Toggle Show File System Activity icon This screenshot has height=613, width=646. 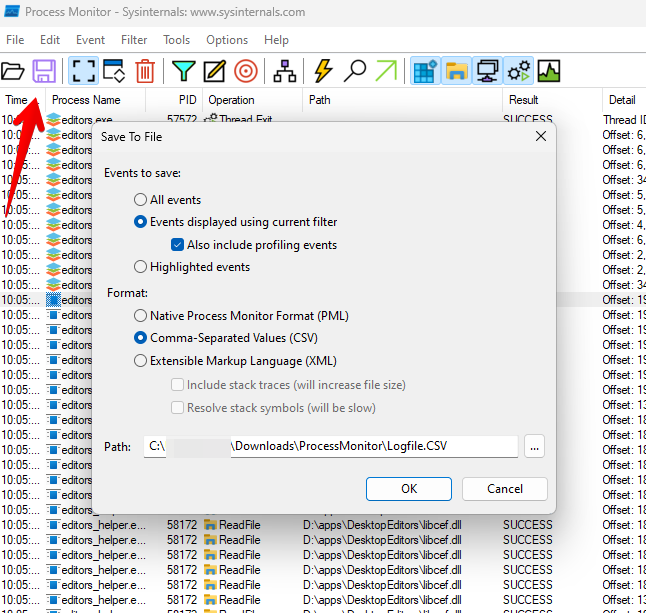tap(456, 71)
